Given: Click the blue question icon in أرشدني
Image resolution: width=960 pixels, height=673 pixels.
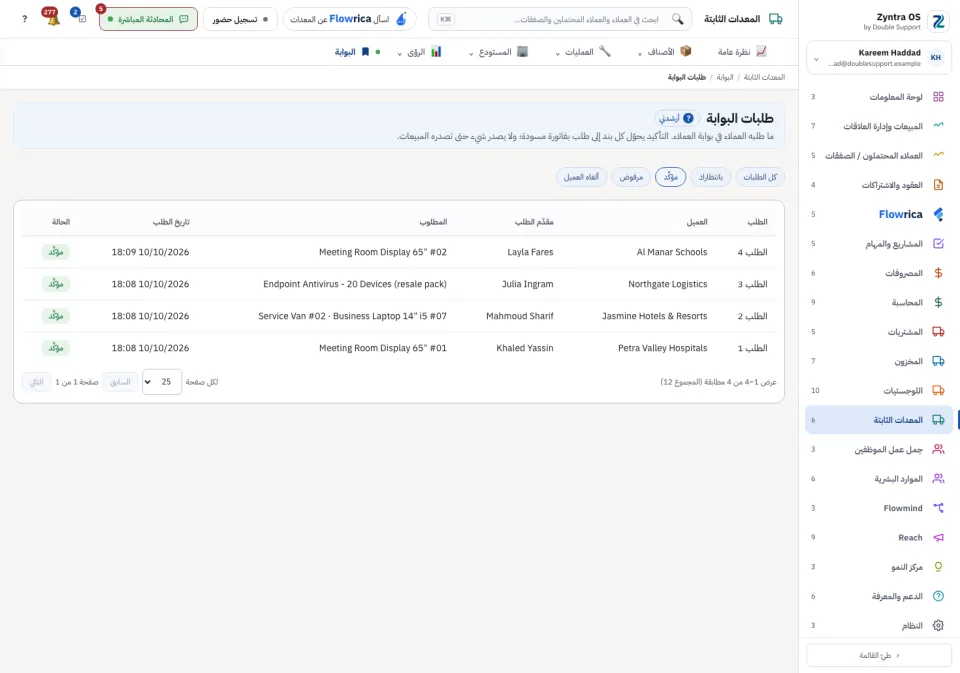Looking at the screenshot, I should click(688, 118).
